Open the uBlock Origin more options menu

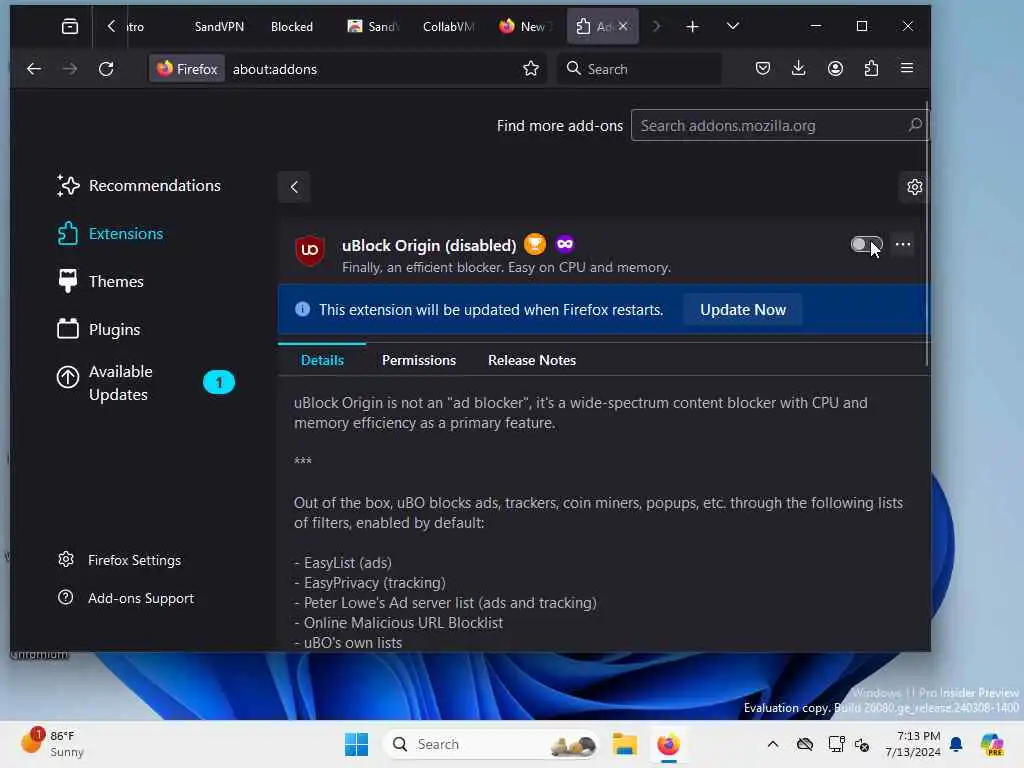[903, 245]
